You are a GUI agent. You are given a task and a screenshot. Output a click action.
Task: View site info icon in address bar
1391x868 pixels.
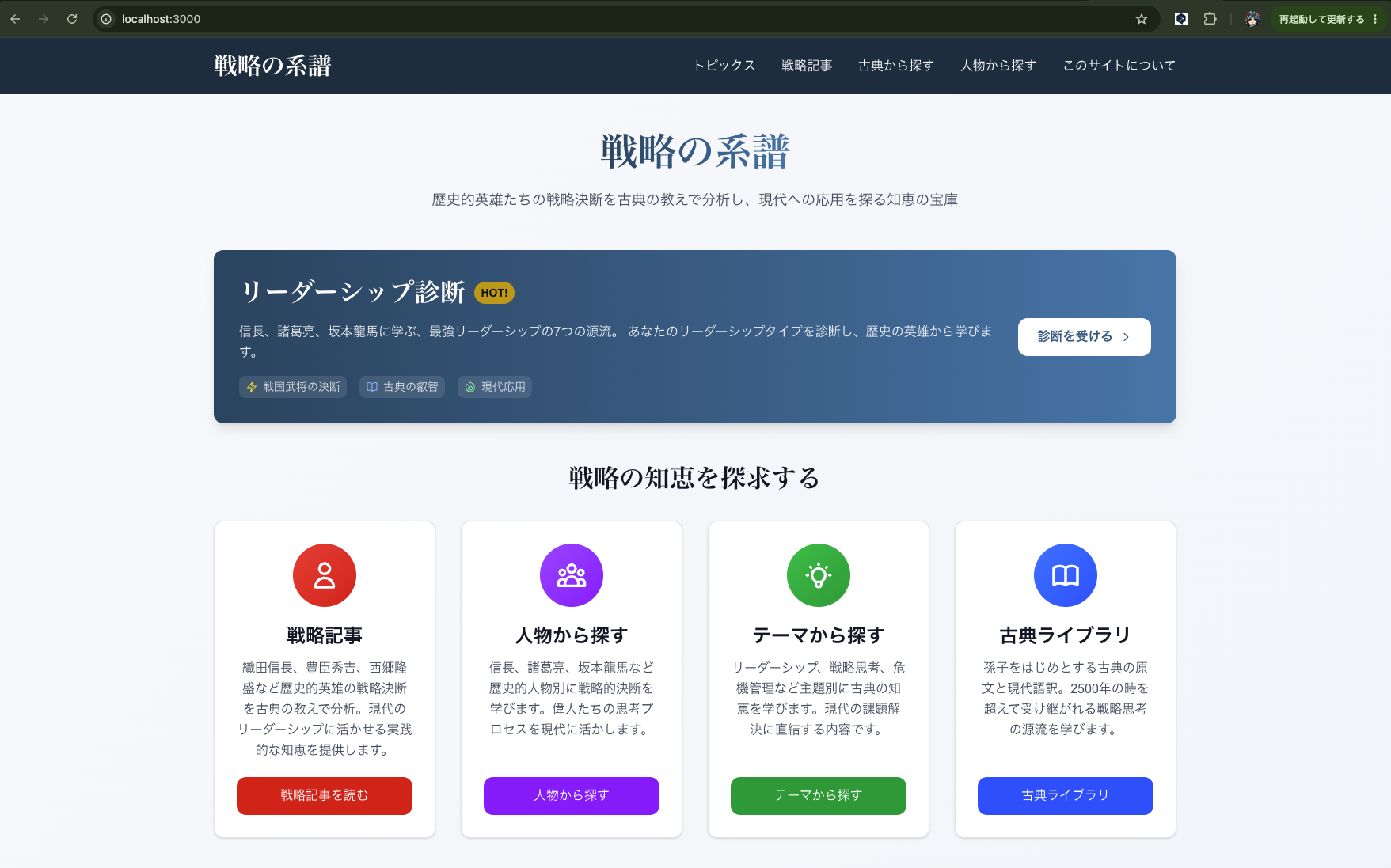point(106,19)
